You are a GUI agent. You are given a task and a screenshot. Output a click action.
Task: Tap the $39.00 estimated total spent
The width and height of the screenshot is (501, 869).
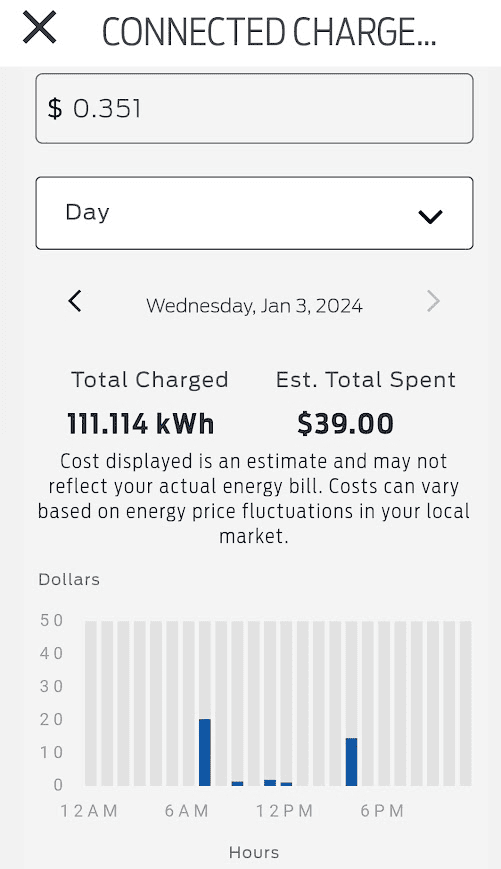click(x=345, y=424)
